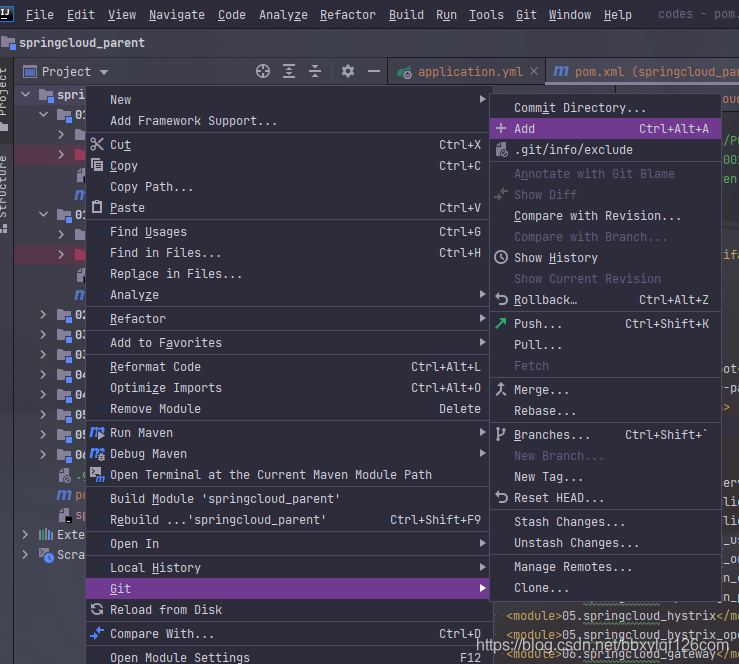Expand the Open In submenu arrow
The image size is (739, 664).
[482, 543]
